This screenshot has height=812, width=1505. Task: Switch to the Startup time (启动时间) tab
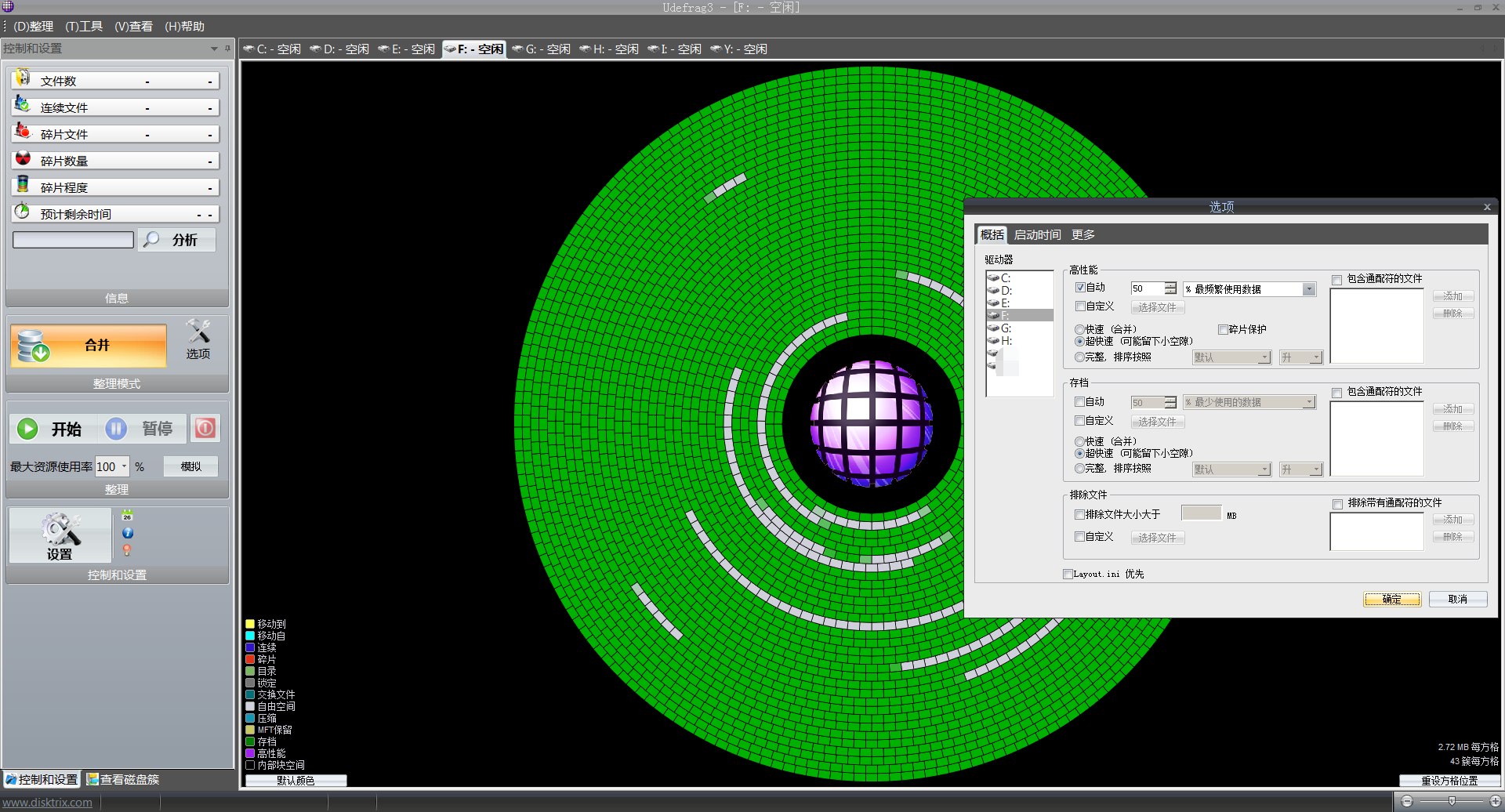1037,235
